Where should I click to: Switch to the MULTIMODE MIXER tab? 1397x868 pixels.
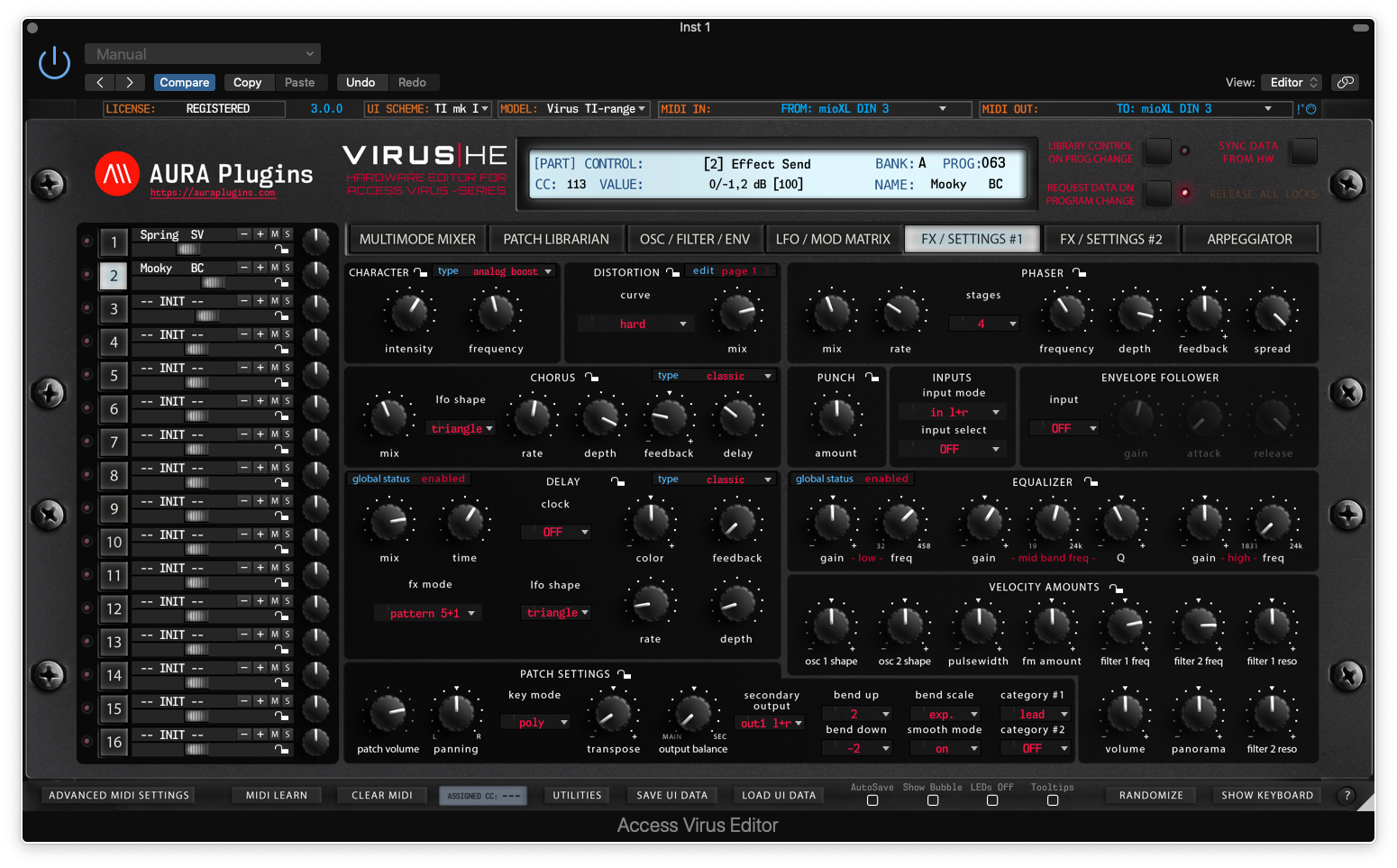pyautogui.click(x=417, y=239)
